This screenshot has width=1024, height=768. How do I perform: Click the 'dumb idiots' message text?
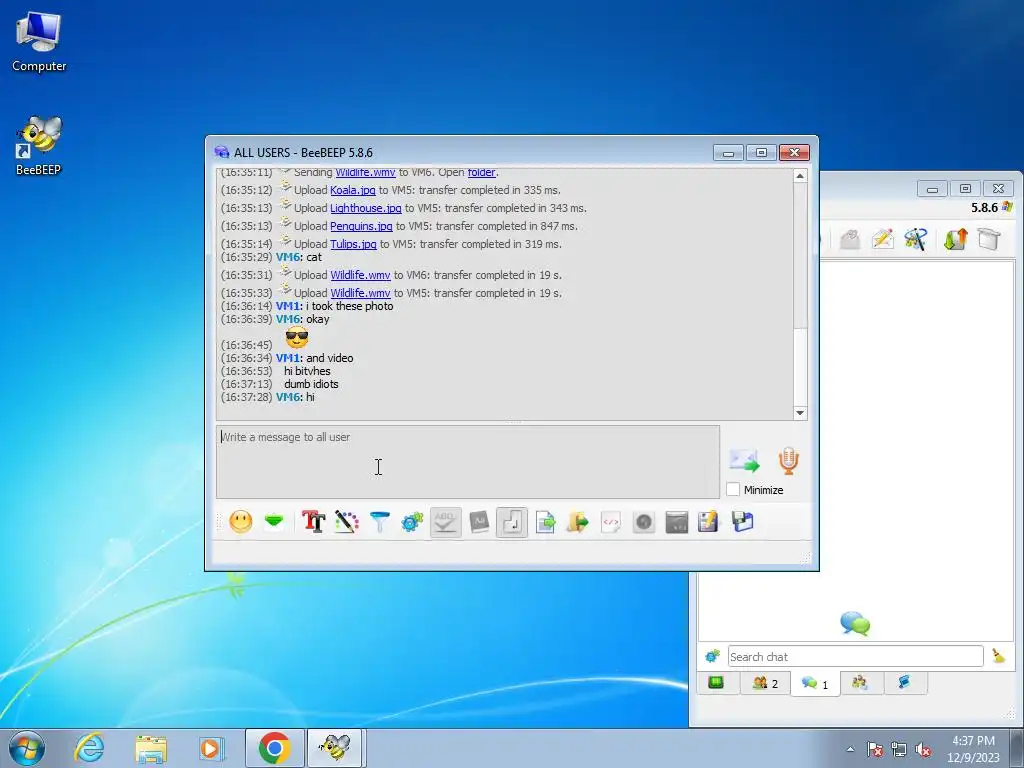point(311,384)
